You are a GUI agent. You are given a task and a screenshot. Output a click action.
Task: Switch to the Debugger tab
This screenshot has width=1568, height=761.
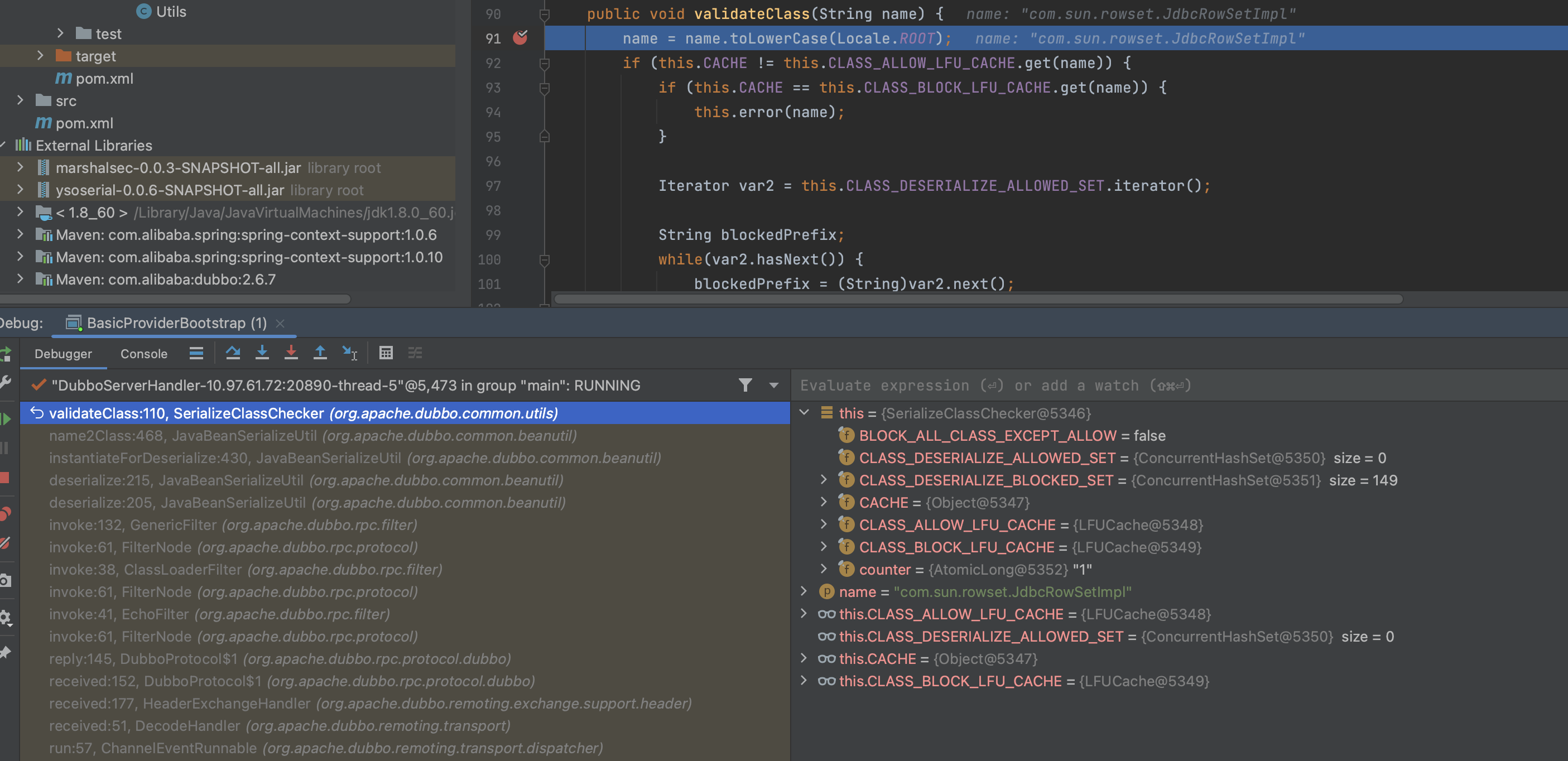(63, 354)
